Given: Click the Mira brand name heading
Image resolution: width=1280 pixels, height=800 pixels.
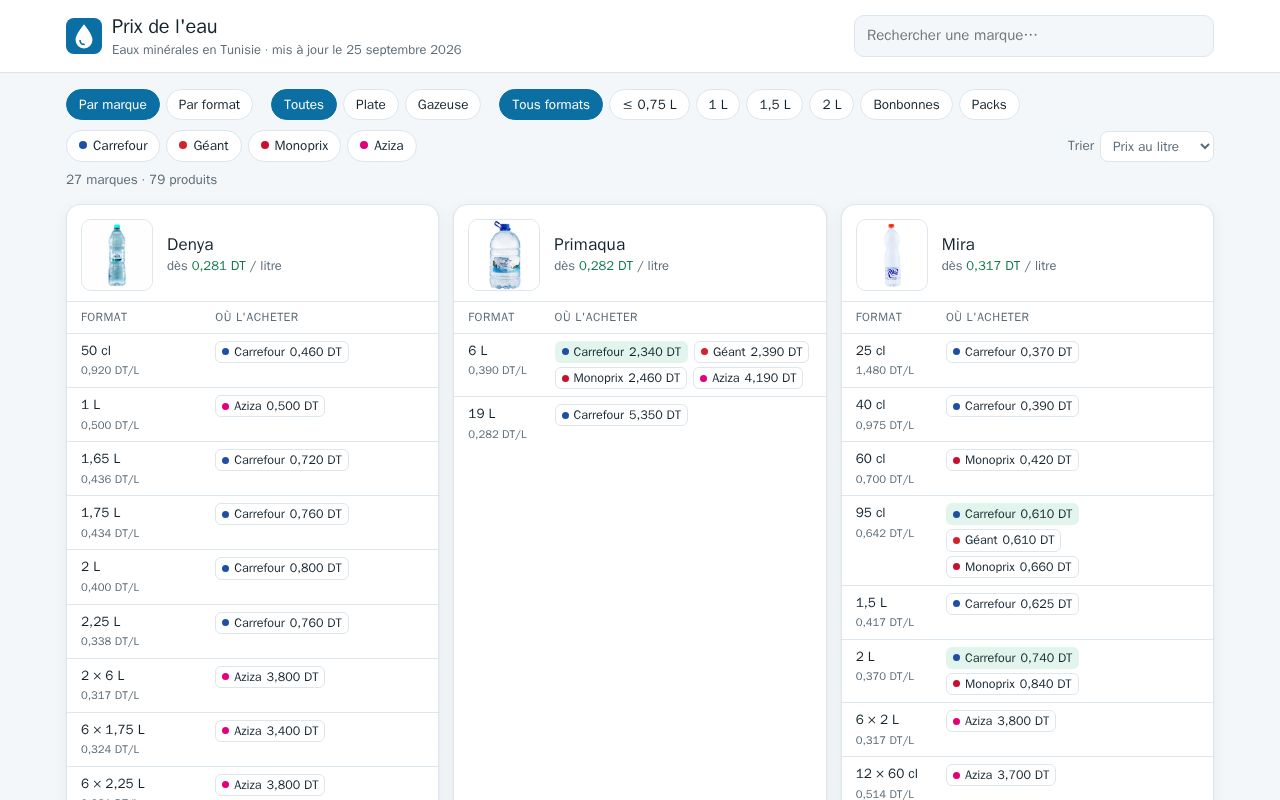Looking at the screenshot, I should coord(958,244).
